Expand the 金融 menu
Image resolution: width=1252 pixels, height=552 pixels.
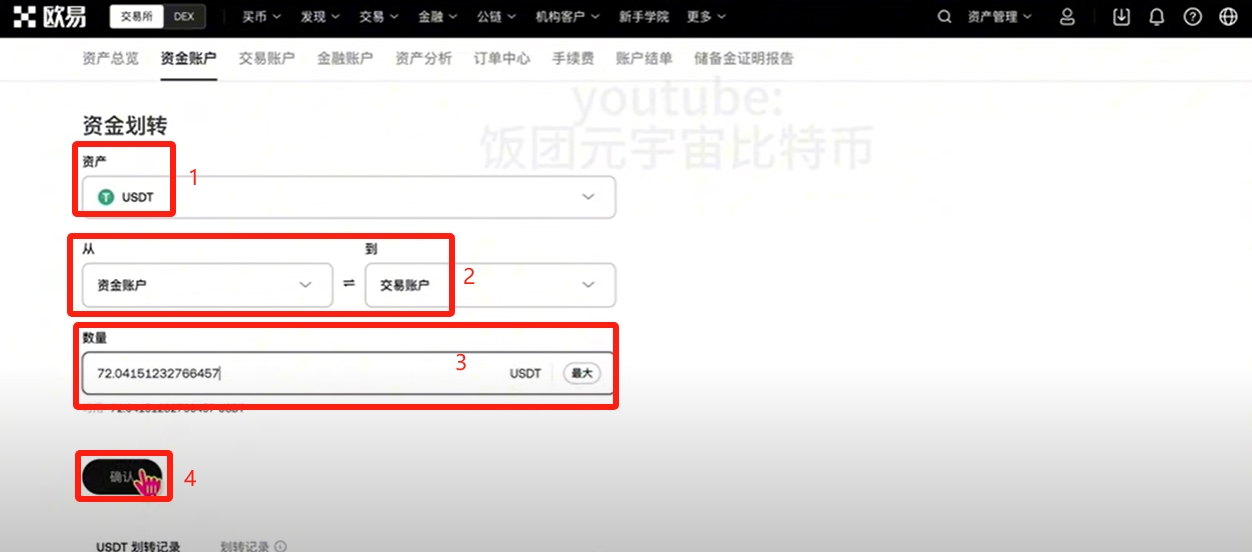[438, 17]
